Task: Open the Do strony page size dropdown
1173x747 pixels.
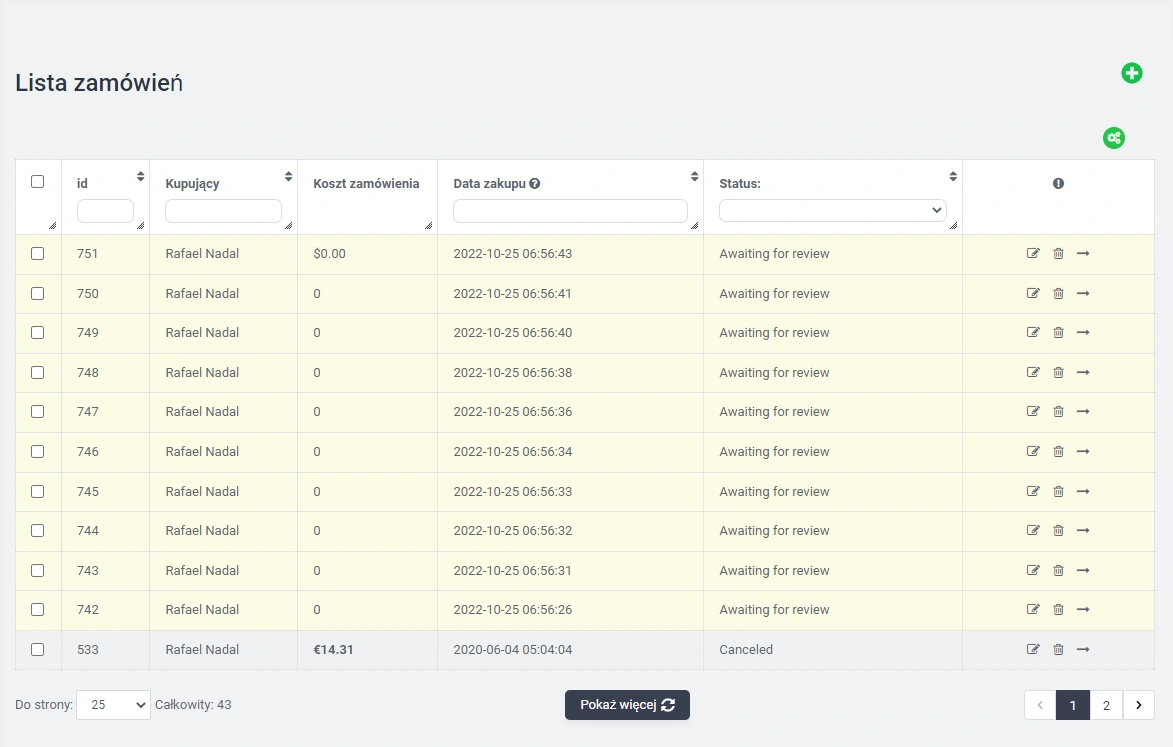Action: [113, 705]
